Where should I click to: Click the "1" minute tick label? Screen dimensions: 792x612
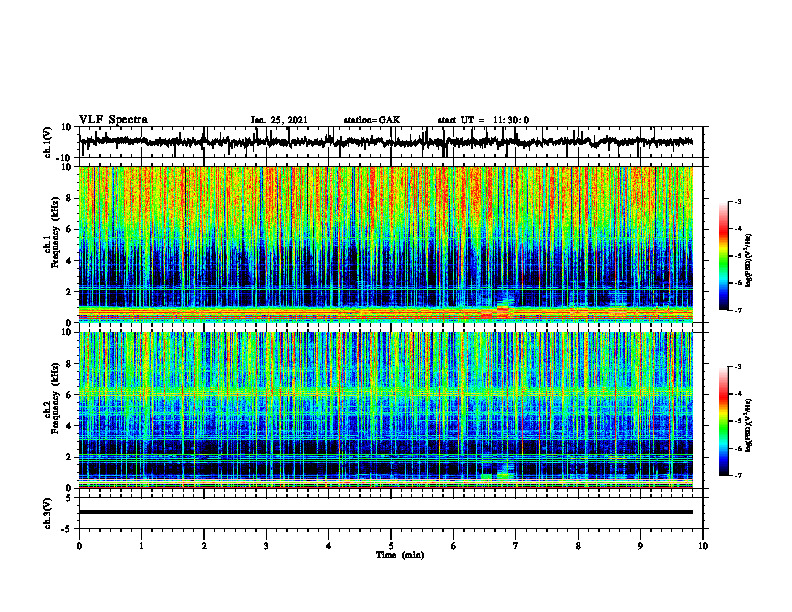click(x=141, y=546)
